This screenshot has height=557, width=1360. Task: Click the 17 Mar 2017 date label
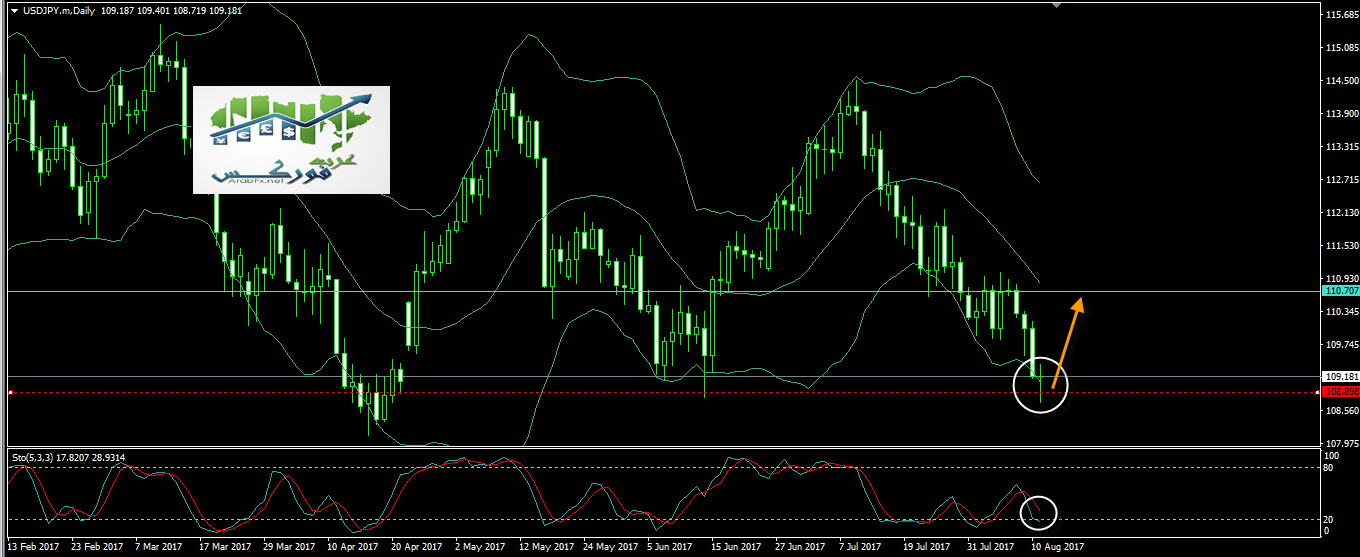coord(225,548)
